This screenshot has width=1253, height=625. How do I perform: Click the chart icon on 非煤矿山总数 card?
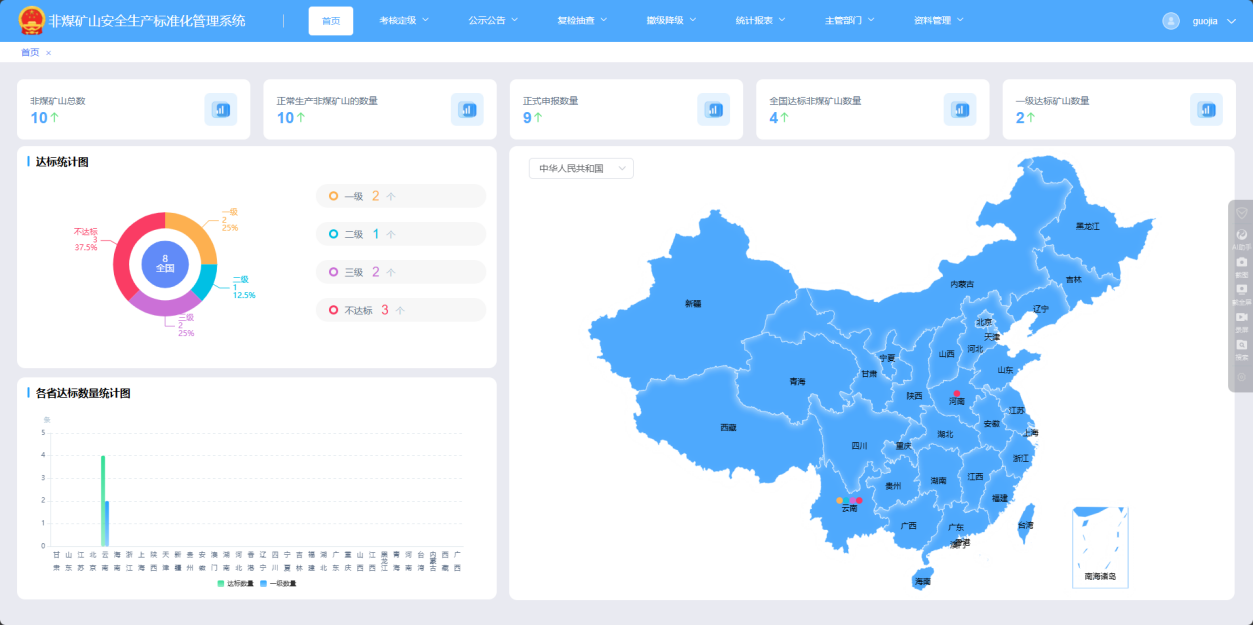pyautogui.click(x=221, y=110)
